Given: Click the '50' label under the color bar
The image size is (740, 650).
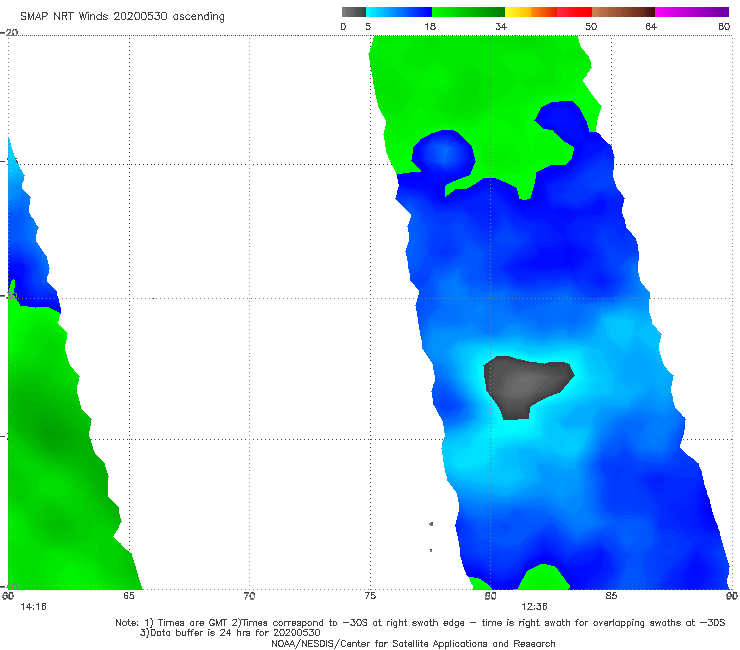Looking at the screenshot, I should pyautogui.click(x=591, y=27).
